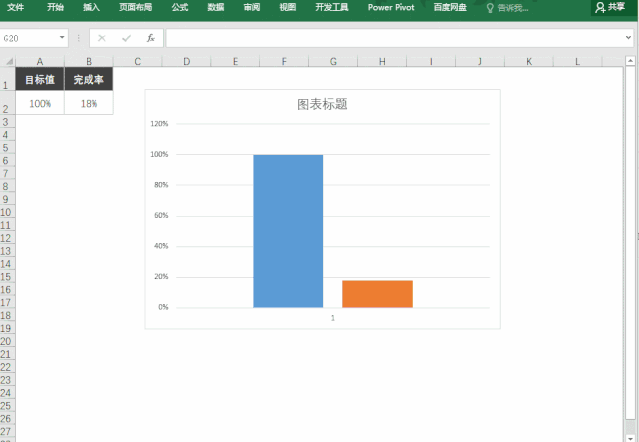Click the select-all corner triangle
639x442 pixels.
[9, 62]
